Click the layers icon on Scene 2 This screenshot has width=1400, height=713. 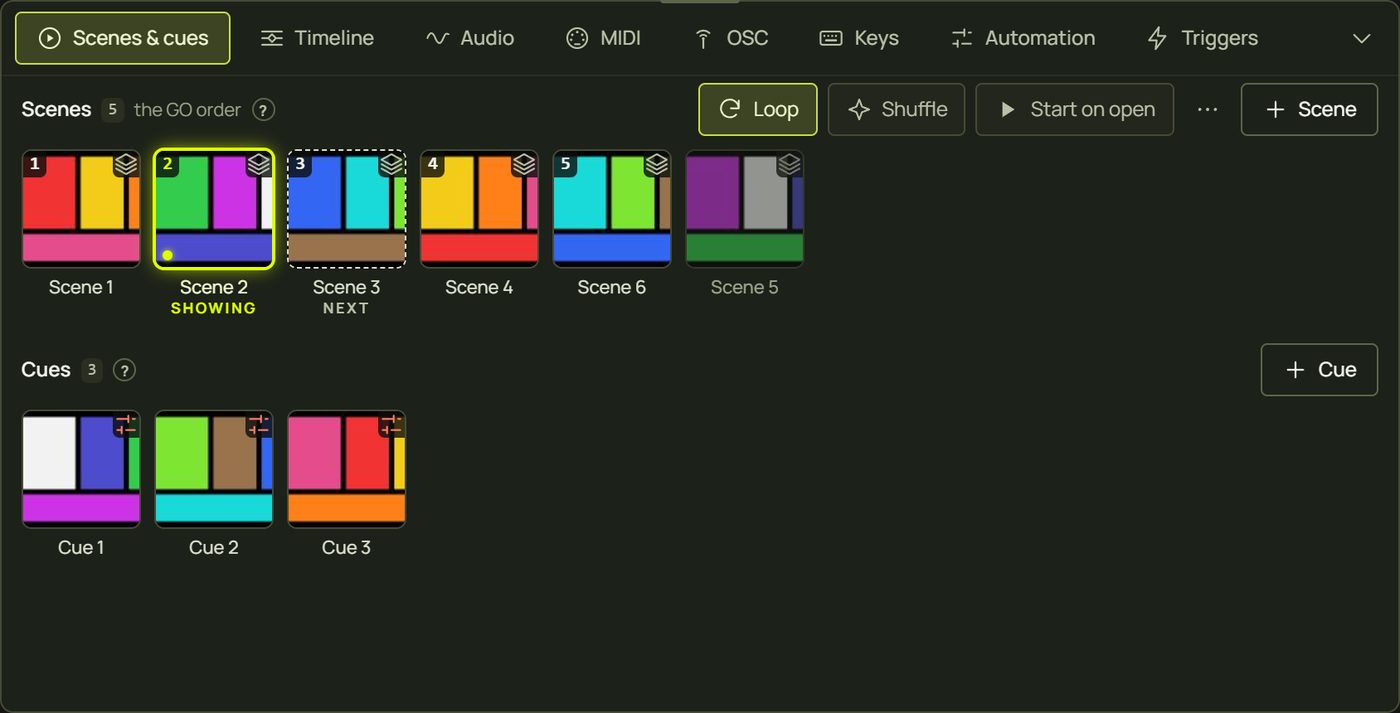tap(259, 164)
